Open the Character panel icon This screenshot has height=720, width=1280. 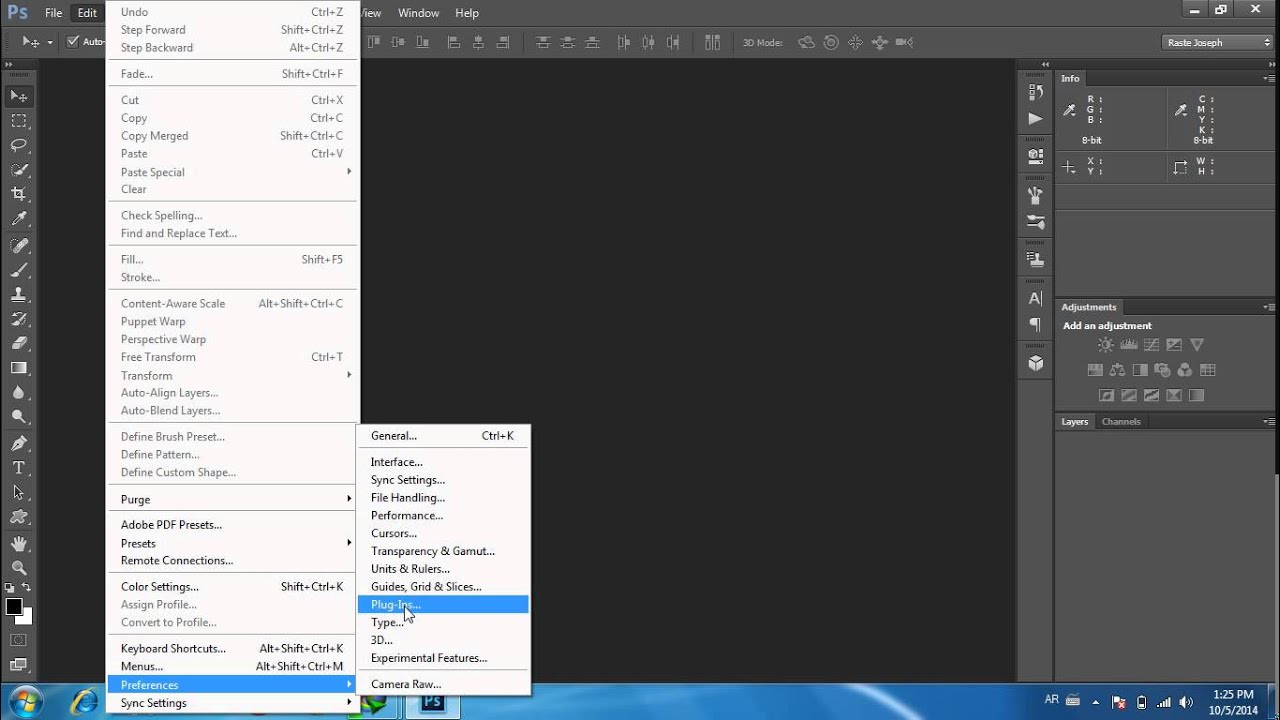1035,298
